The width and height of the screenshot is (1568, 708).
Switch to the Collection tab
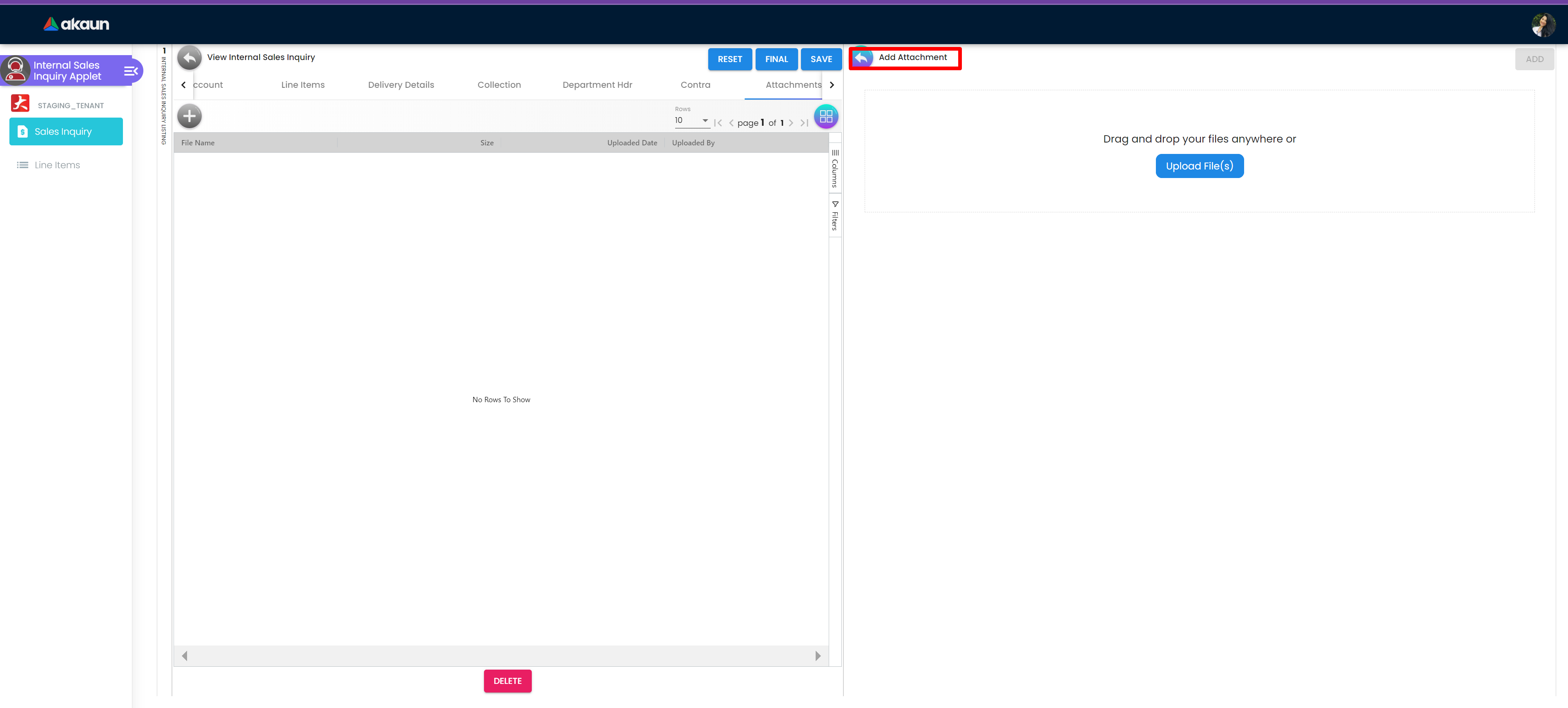[x=499, y=85]
